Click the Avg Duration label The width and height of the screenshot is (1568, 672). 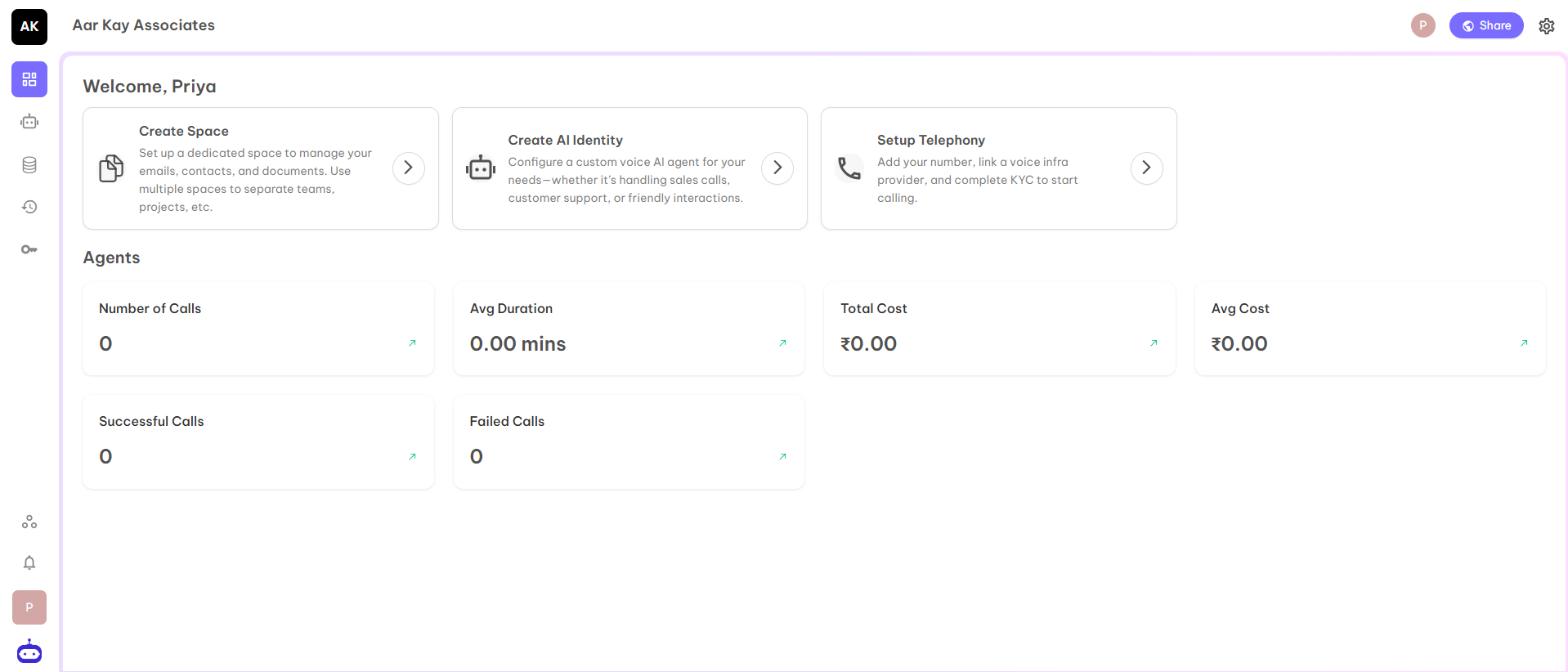coord(511,308)
